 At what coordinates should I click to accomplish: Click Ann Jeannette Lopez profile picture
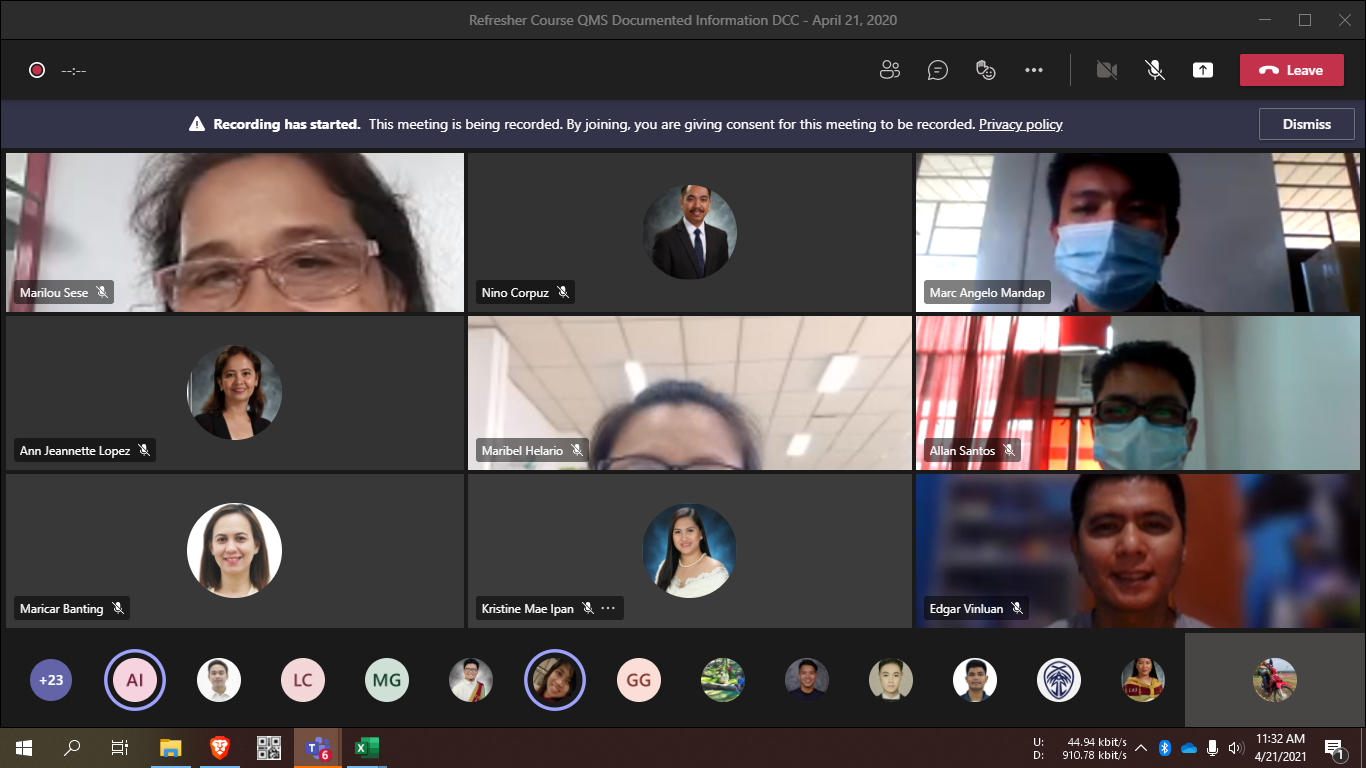pyautogui.click(x=234, y=392)
